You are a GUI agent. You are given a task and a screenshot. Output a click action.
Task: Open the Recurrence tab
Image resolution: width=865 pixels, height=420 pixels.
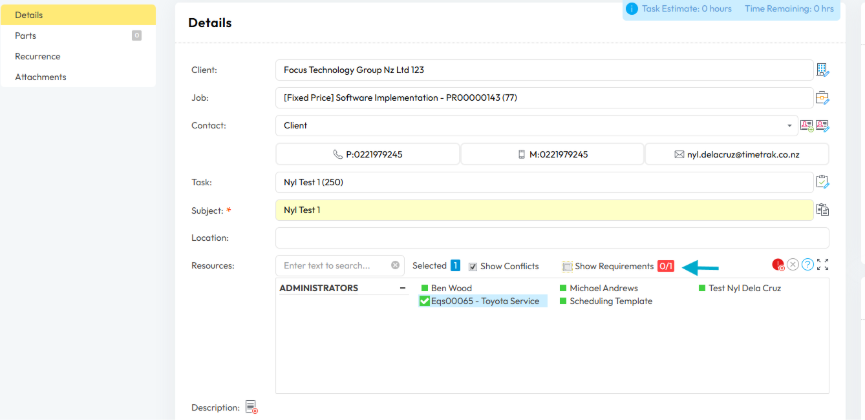pyautogui.click(x=37, y=56)
